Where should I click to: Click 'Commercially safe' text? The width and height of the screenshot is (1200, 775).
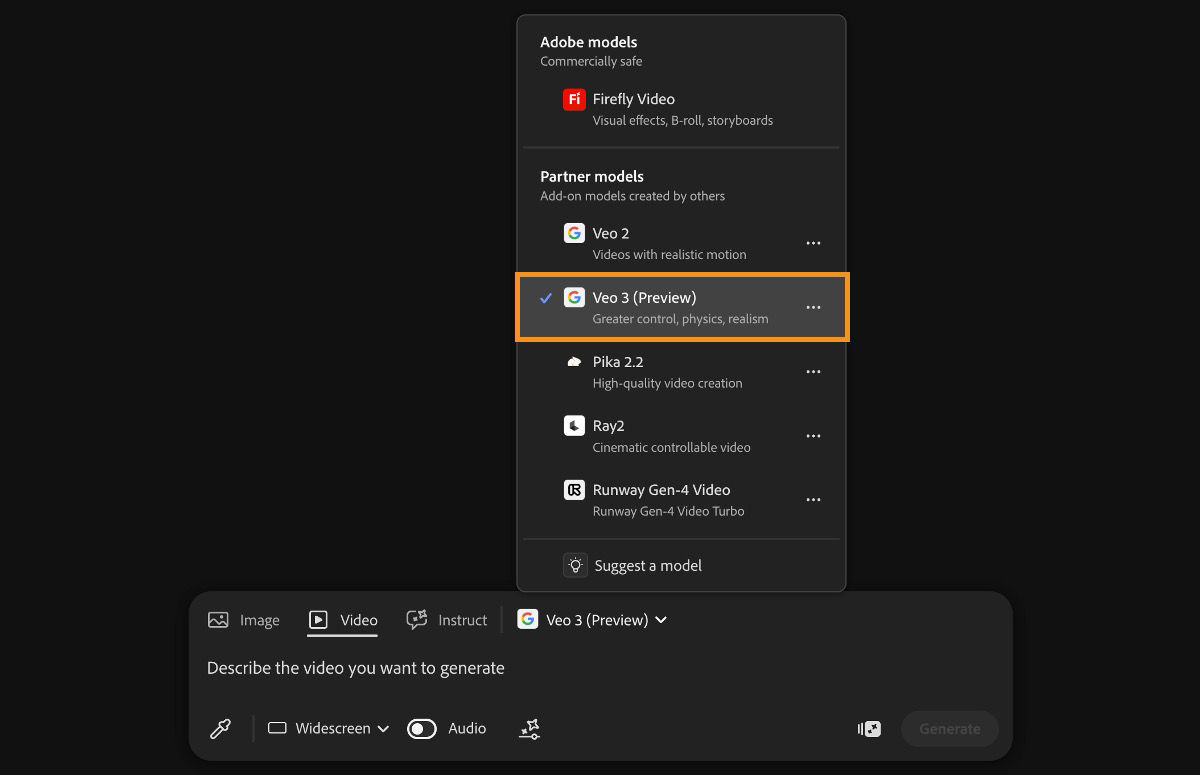pyautogui.click(x=592, y=61)
